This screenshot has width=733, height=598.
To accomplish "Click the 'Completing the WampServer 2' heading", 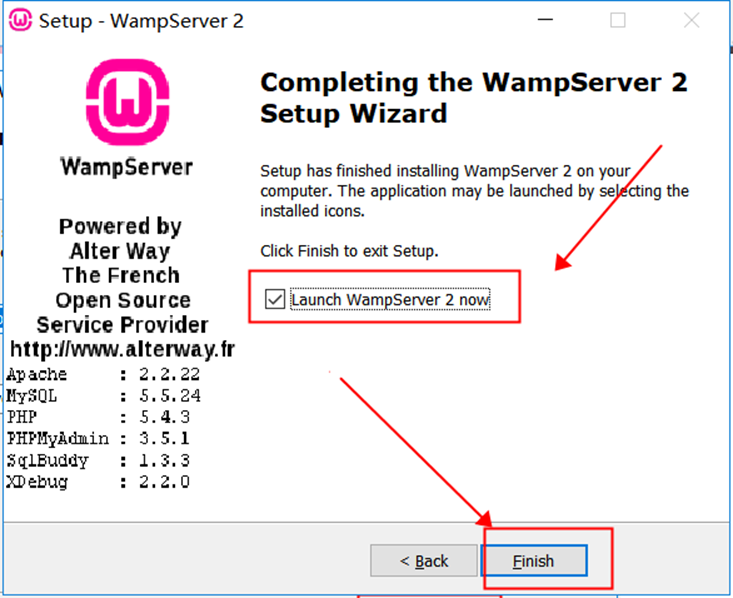I will point(474,83).
